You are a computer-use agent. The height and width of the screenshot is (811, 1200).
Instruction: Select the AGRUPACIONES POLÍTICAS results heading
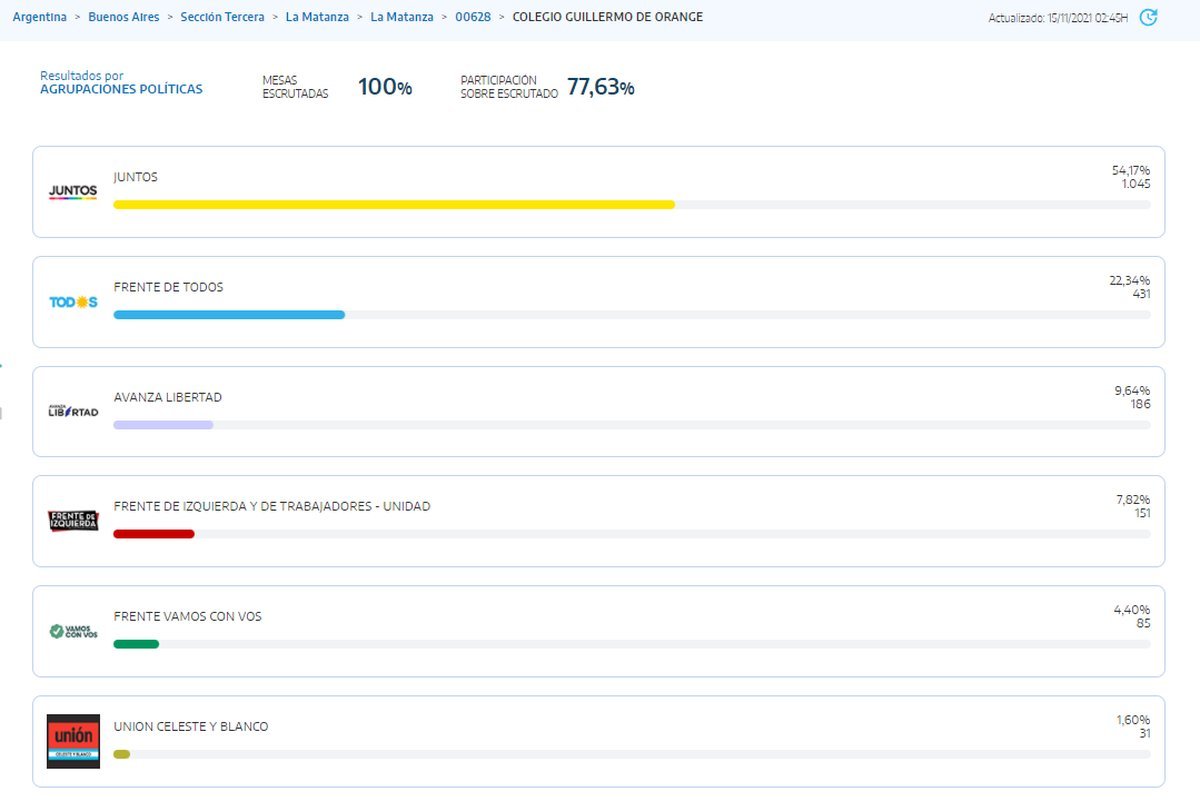tap(121, 89)
